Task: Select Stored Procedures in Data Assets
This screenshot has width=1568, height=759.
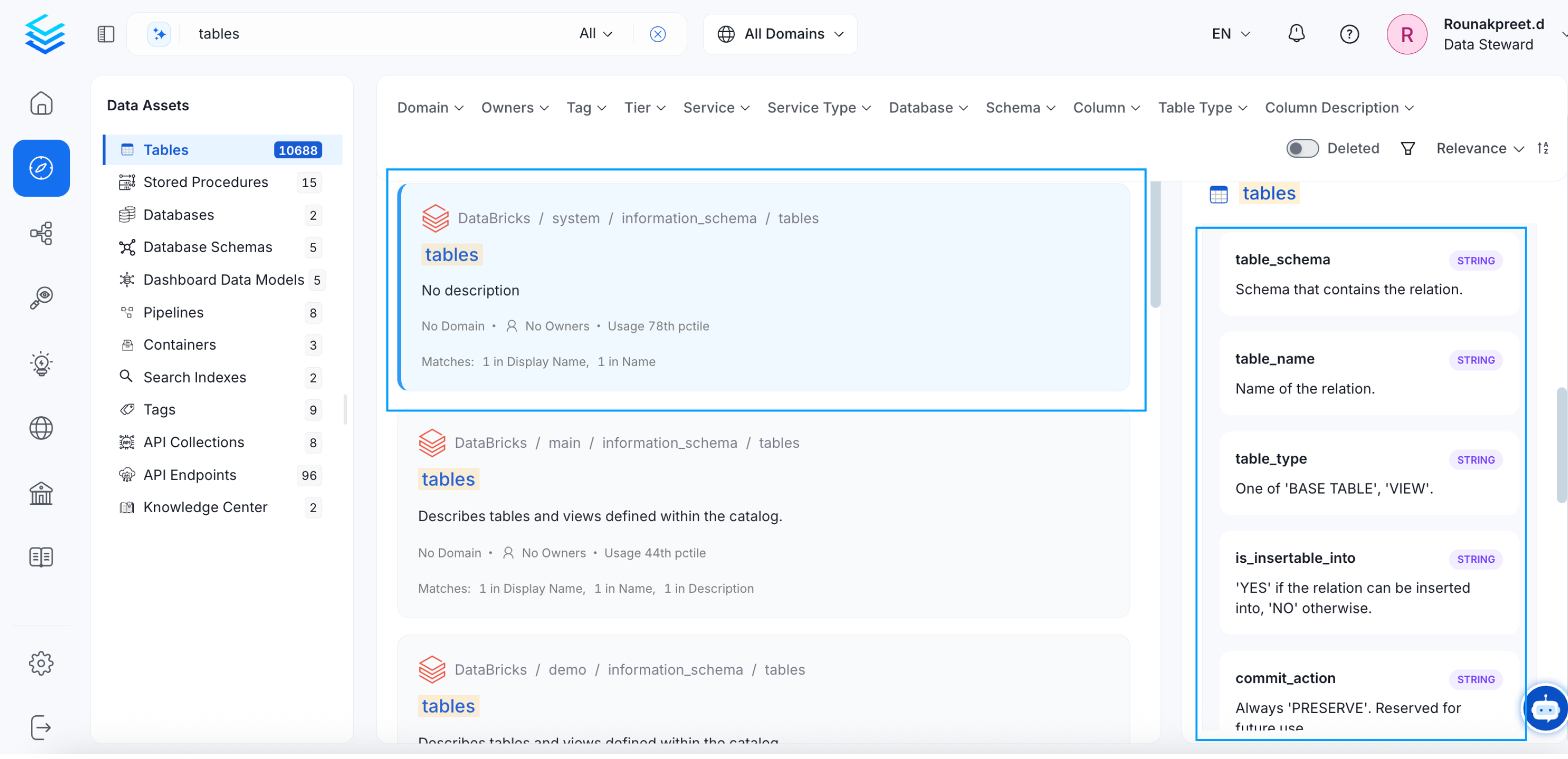Action: tap(206, 182)
